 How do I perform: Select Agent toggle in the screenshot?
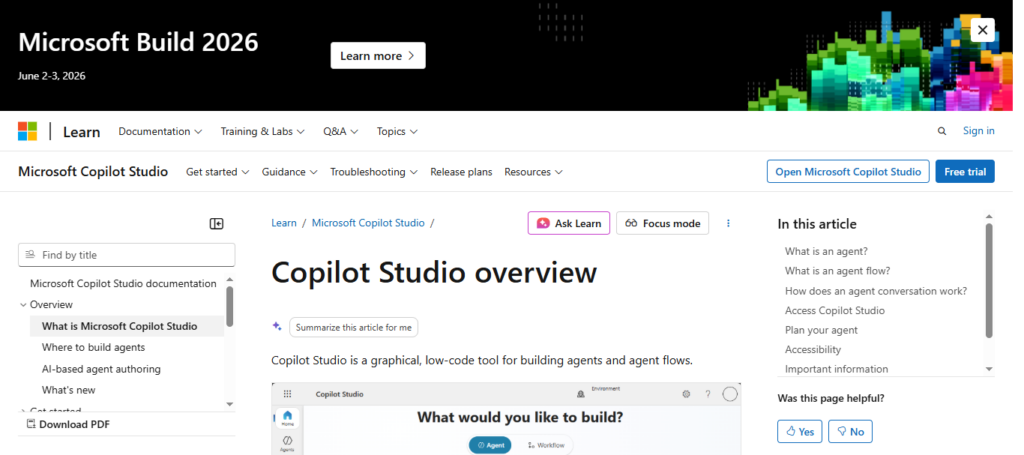[x=490, y=445]
